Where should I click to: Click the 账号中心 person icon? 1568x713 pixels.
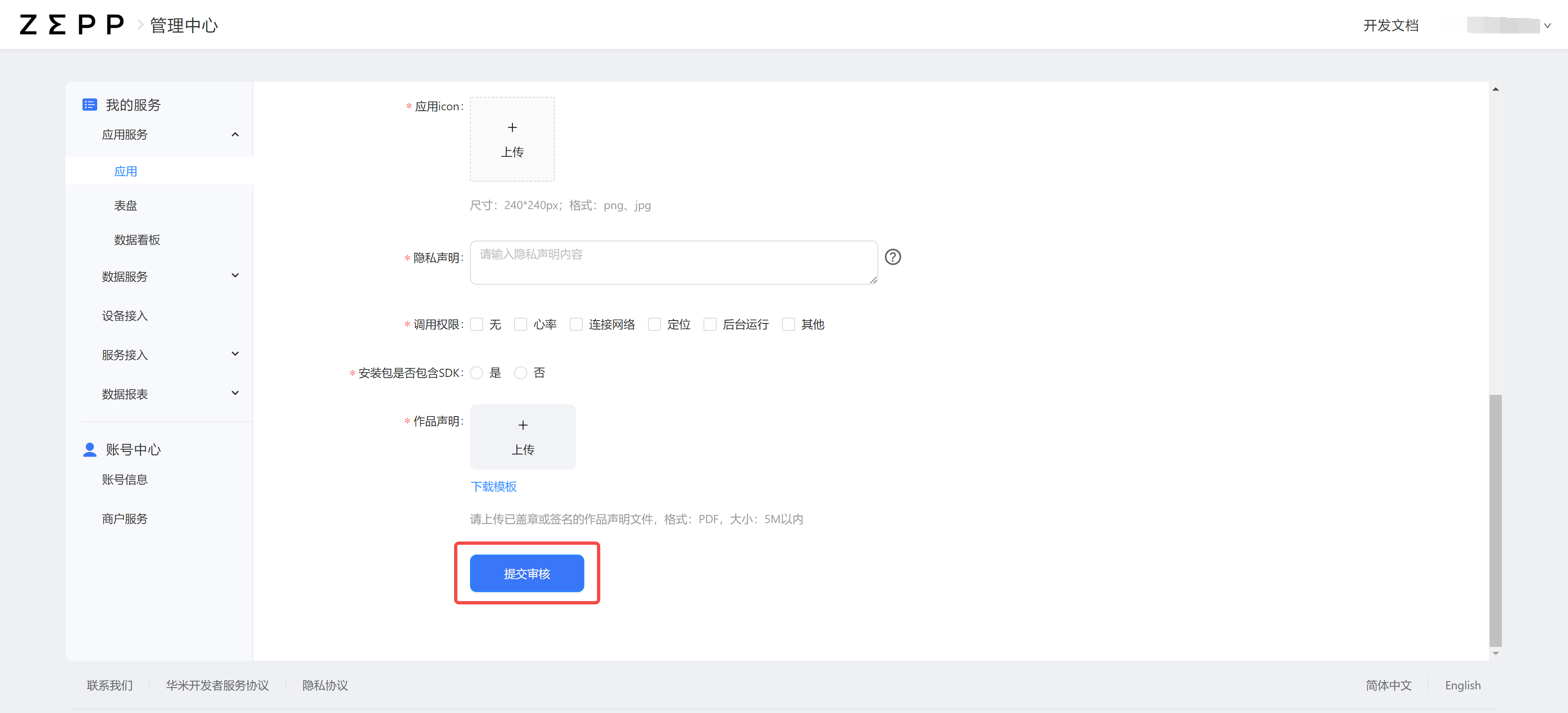click(x=89, y=449)
